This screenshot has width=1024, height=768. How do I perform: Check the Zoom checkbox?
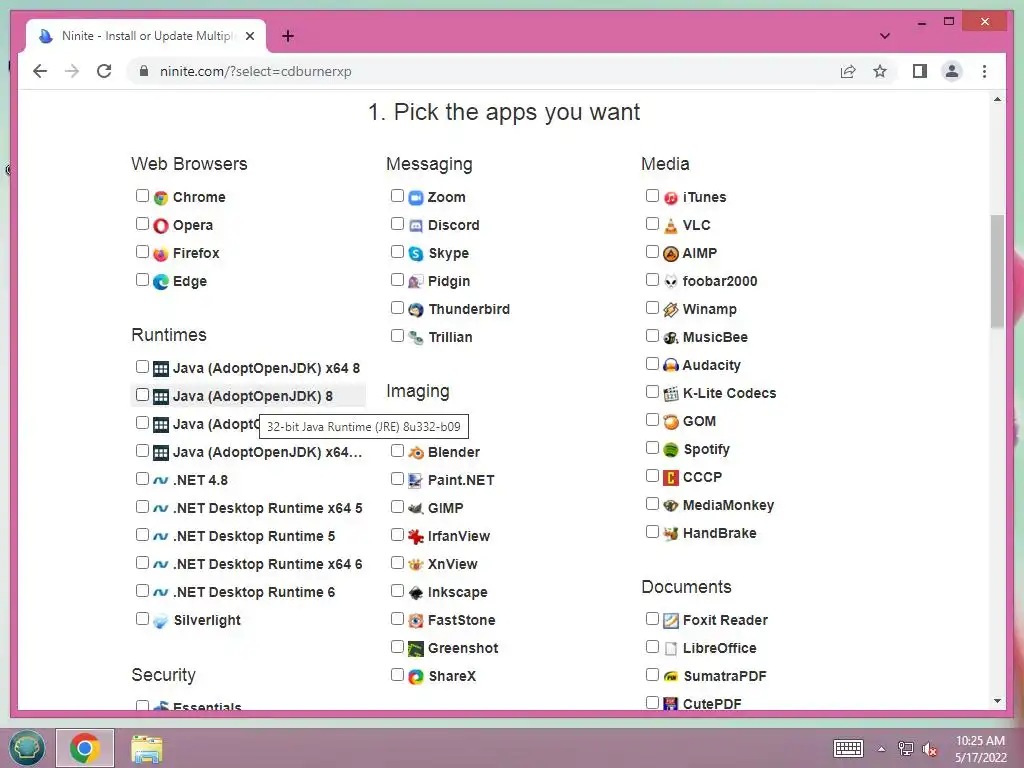pos(397,195)
